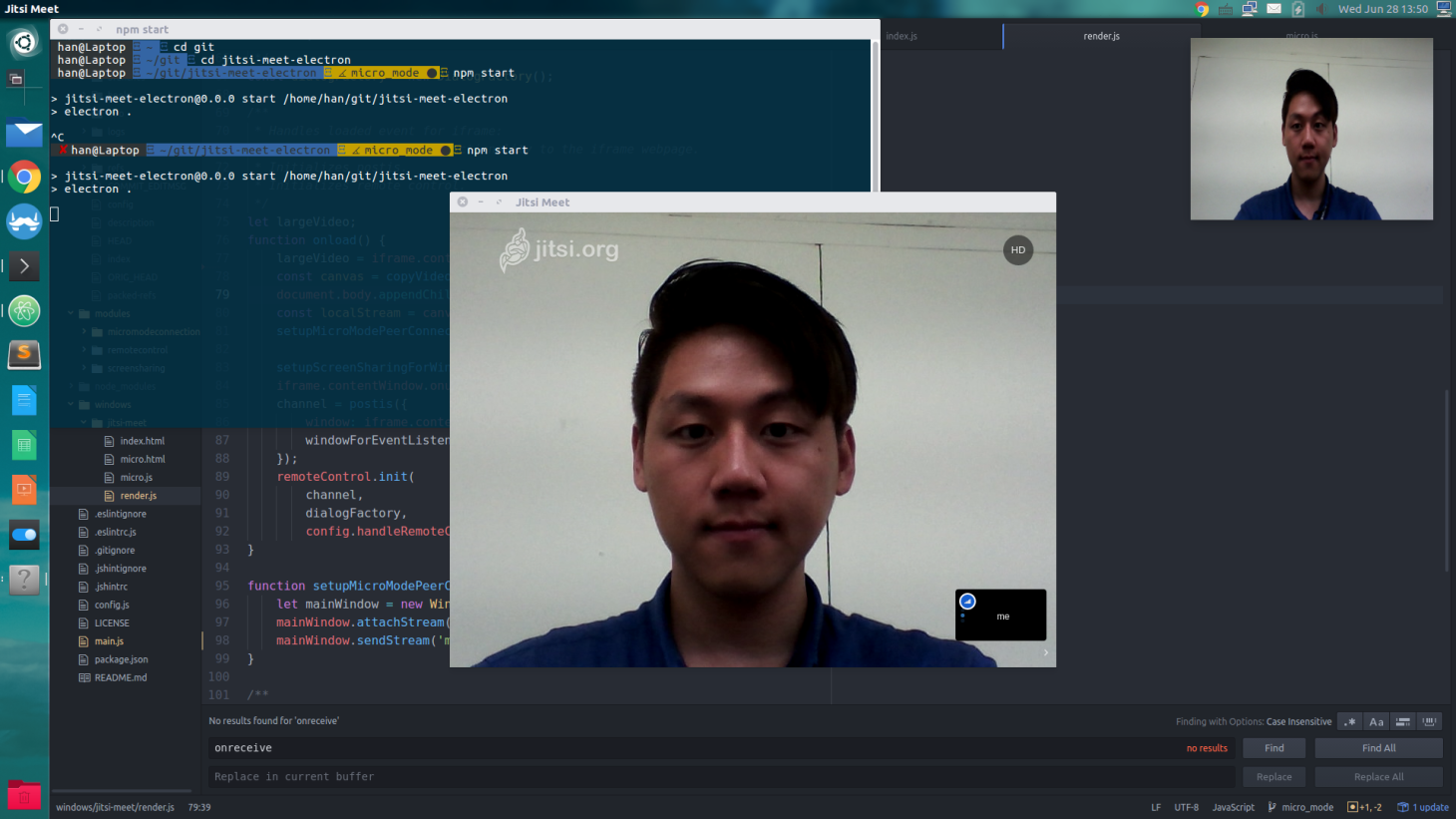
Task: Open the cursor position 79:39 selector
Action: (x=199, y=807)
